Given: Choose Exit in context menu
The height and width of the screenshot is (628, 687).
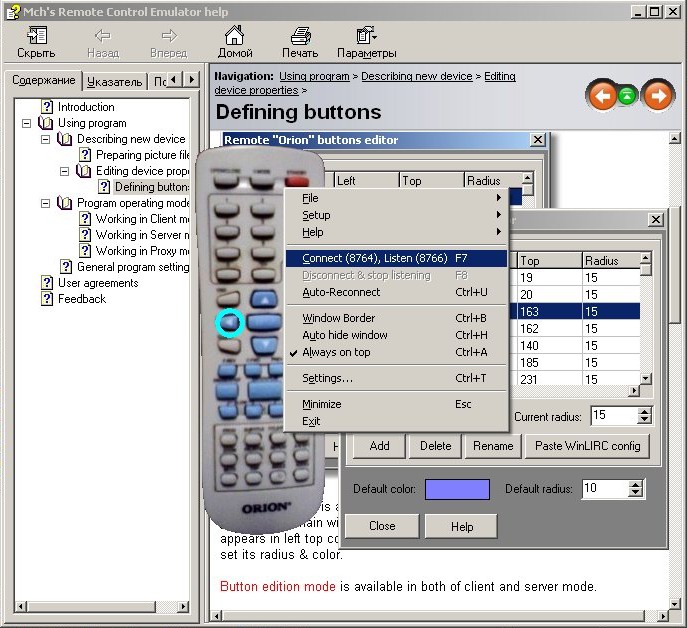Looking at the screenshot, I should click(x=397, y=421).
